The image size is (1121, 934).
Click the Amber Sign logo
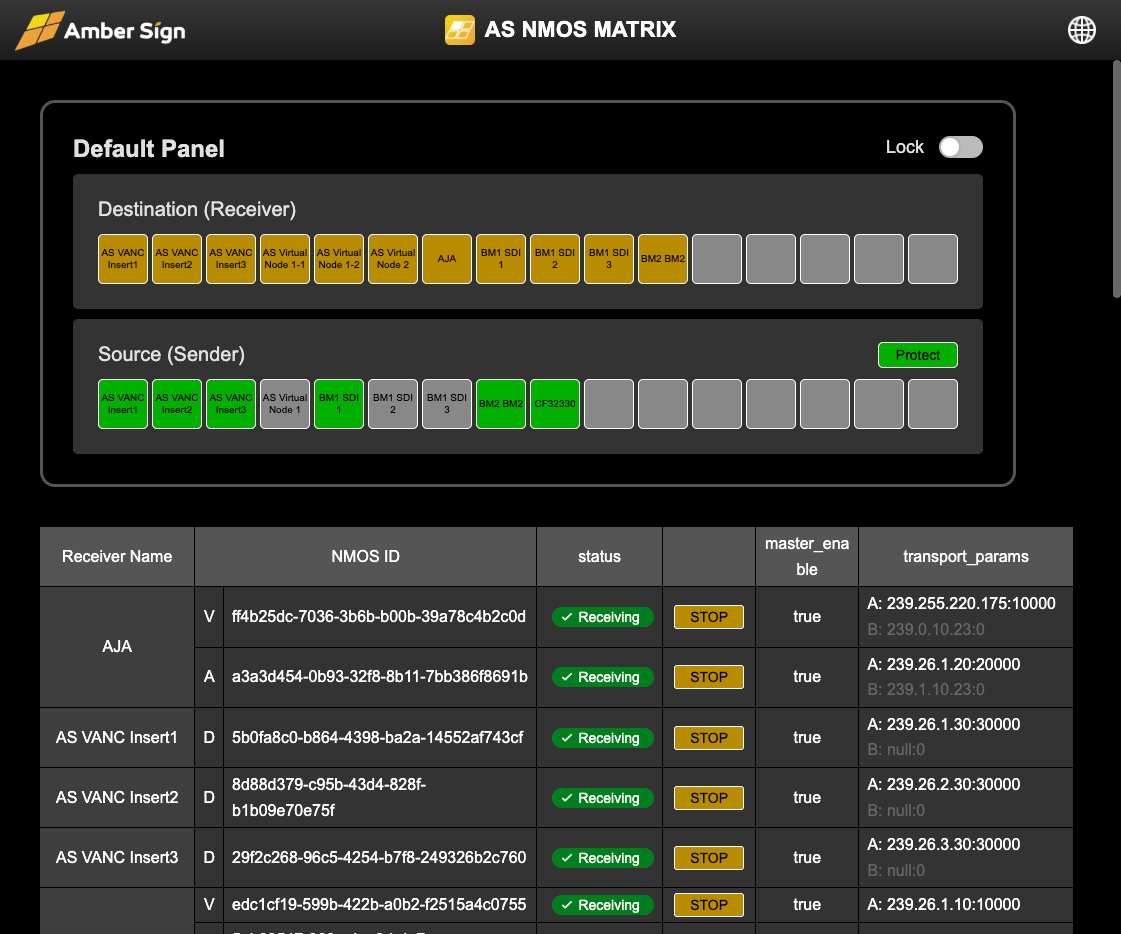click(100, 30)
